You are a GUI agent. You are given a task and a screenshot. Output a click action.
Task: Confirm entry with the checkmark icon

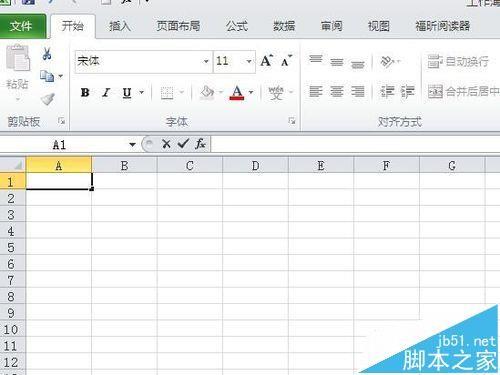pyautogui.click(x=183, y=144)
